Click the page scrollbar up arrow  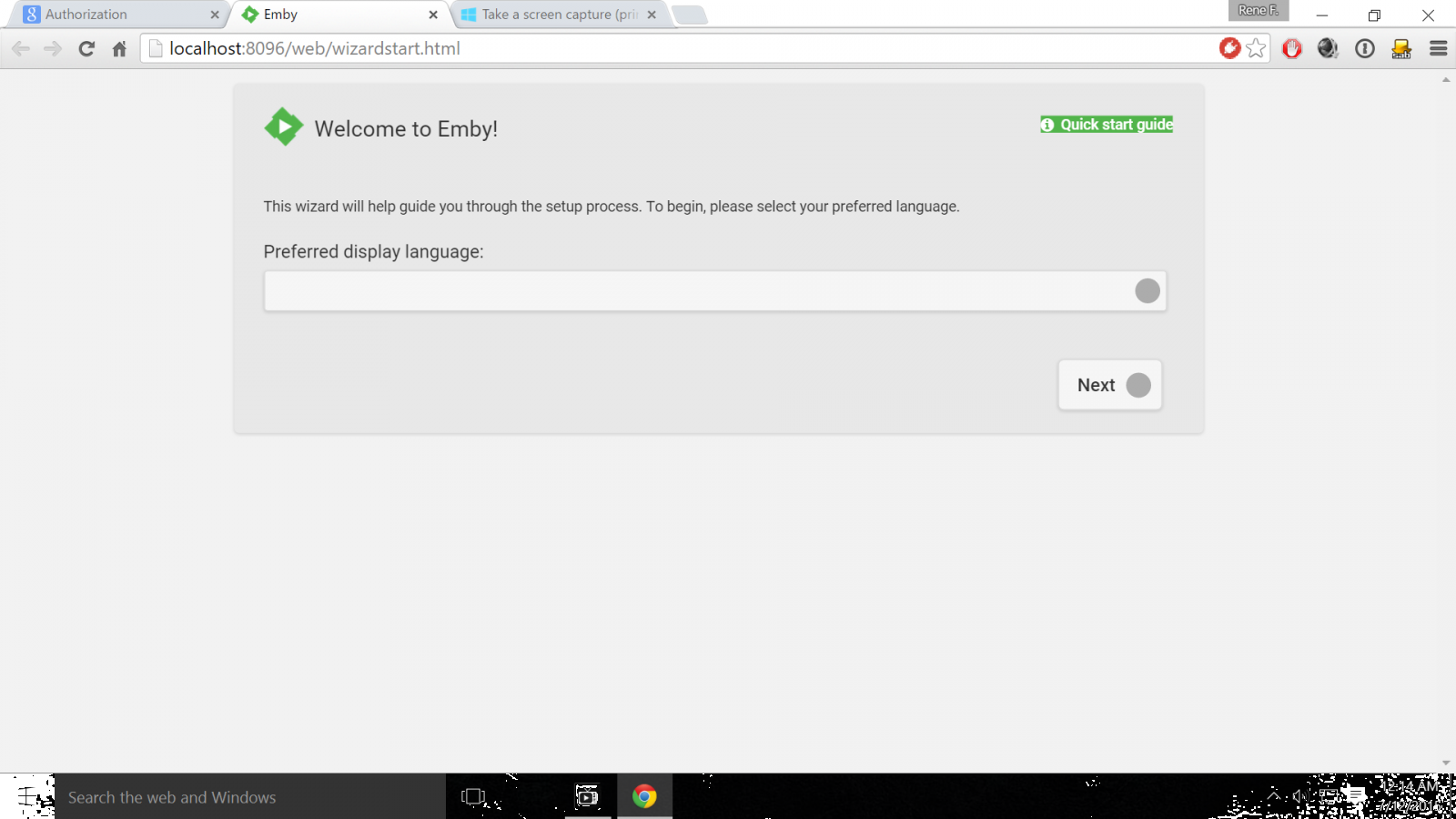(1446, 80)
